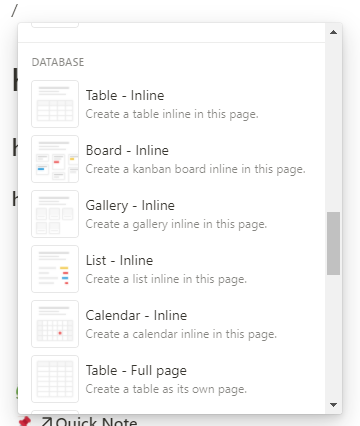
Task: Click the List - Inline thumbnail icon
Action: tap(55, 269)
